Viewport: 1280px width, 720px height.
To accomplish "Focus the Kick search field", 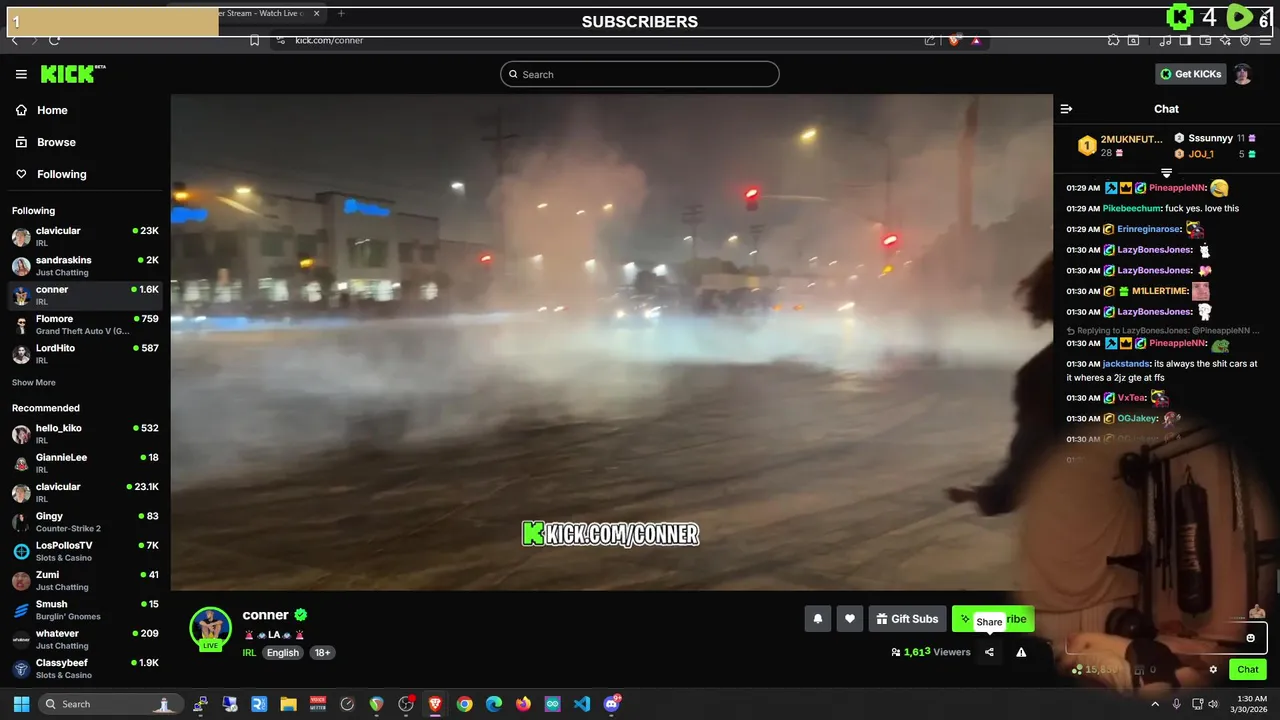I will click(x=640, y=74).
